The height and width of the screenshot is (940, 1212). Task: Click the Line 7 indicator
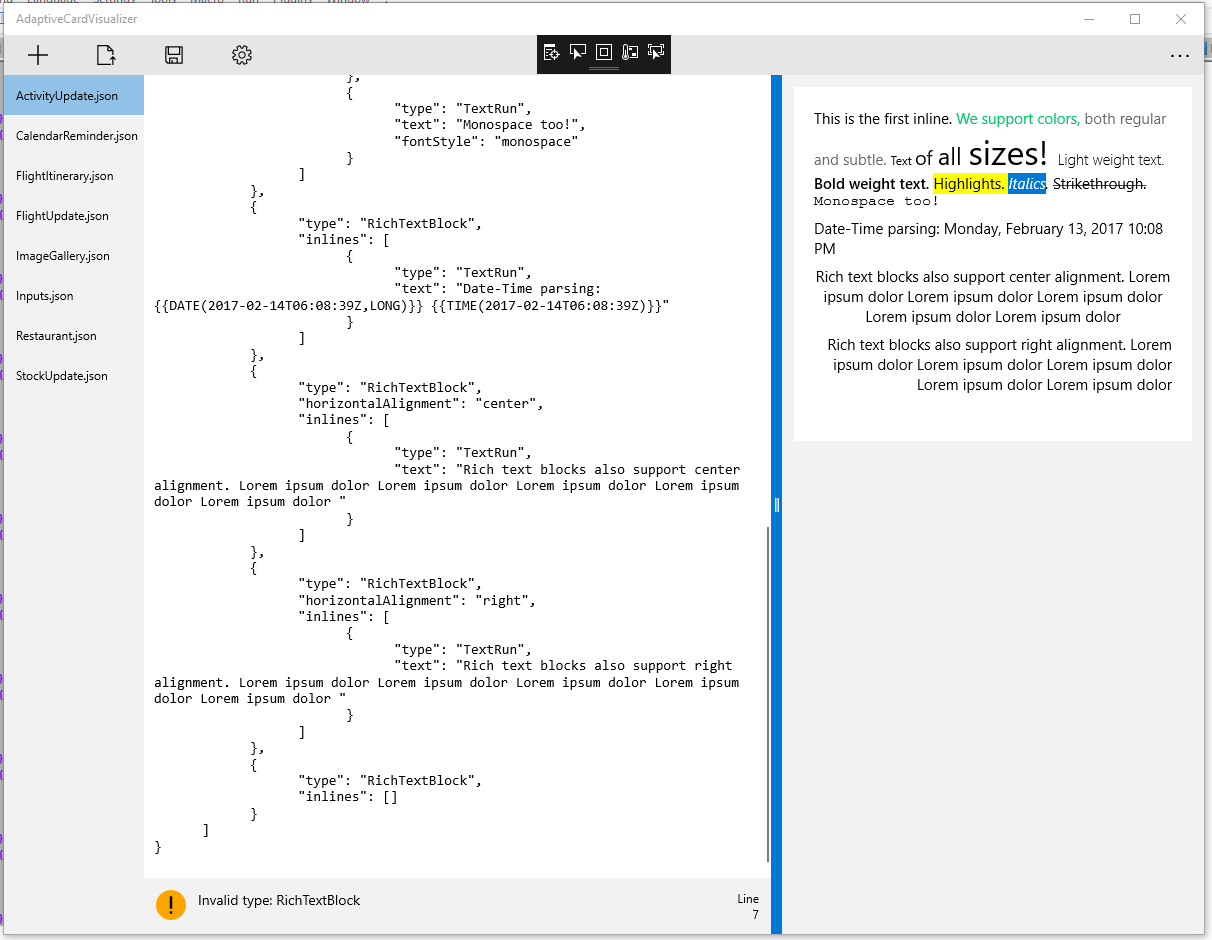click(748, 904)
